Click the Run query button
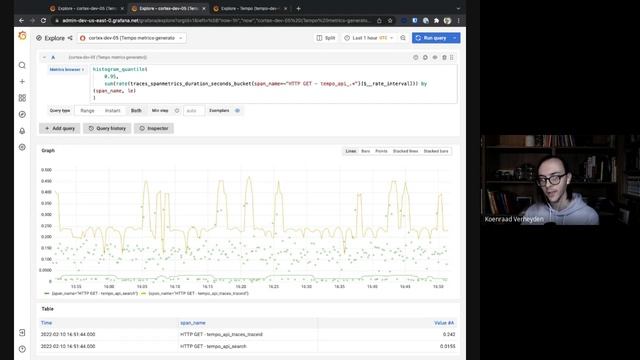Image resolution: width=640 pixels, height=360 pixels. (431, 38)
